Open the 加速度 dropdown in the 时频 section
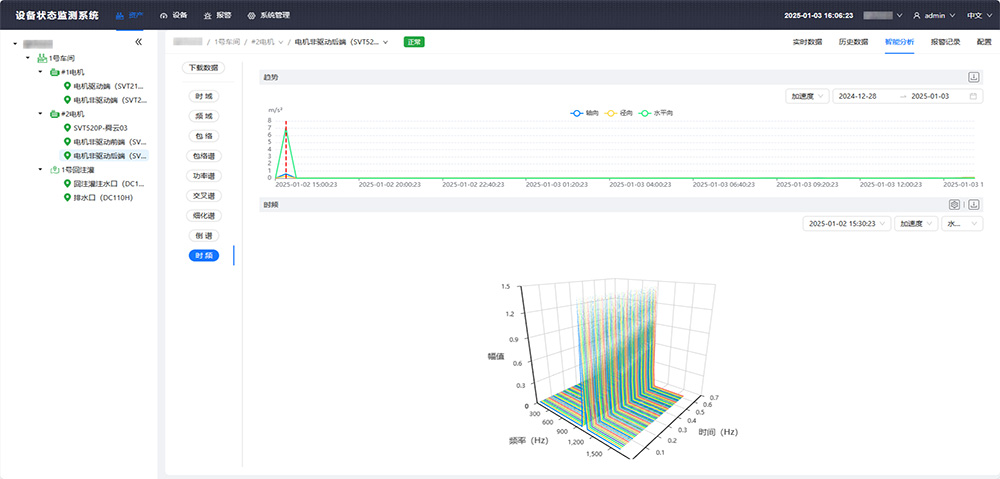The height and width of the screenshot is (479, 1000). point(916,224)
